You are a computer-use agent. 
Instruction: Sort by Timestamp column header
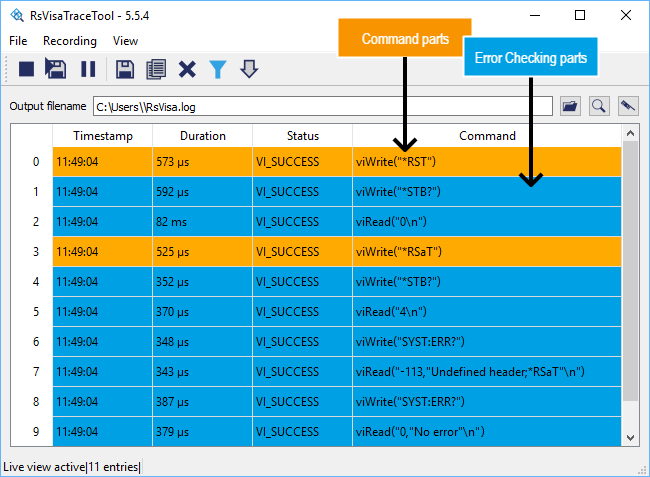pos(103,136)
